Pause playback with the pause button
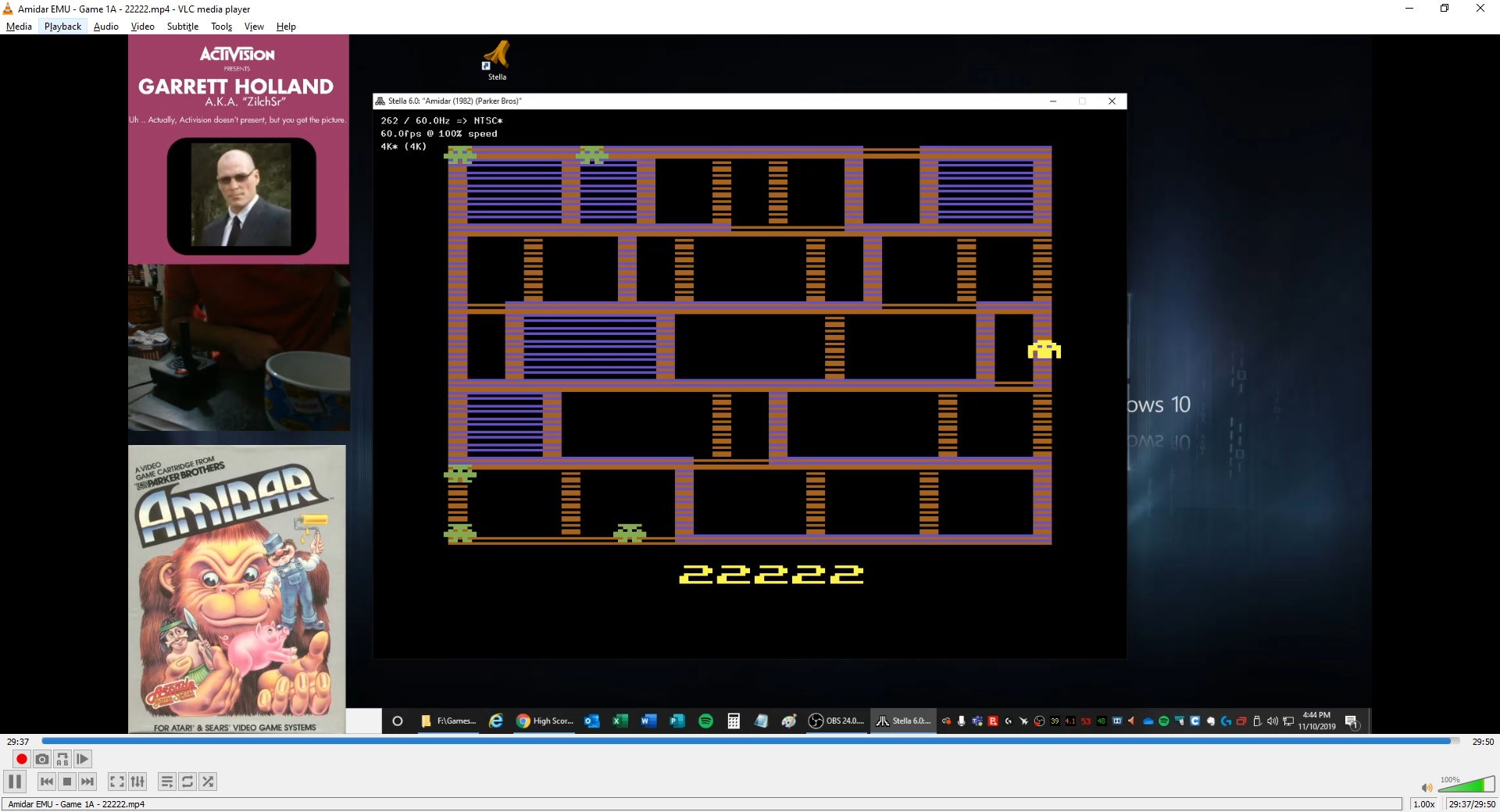This screenshot has height=812, width=1500. 15,782
